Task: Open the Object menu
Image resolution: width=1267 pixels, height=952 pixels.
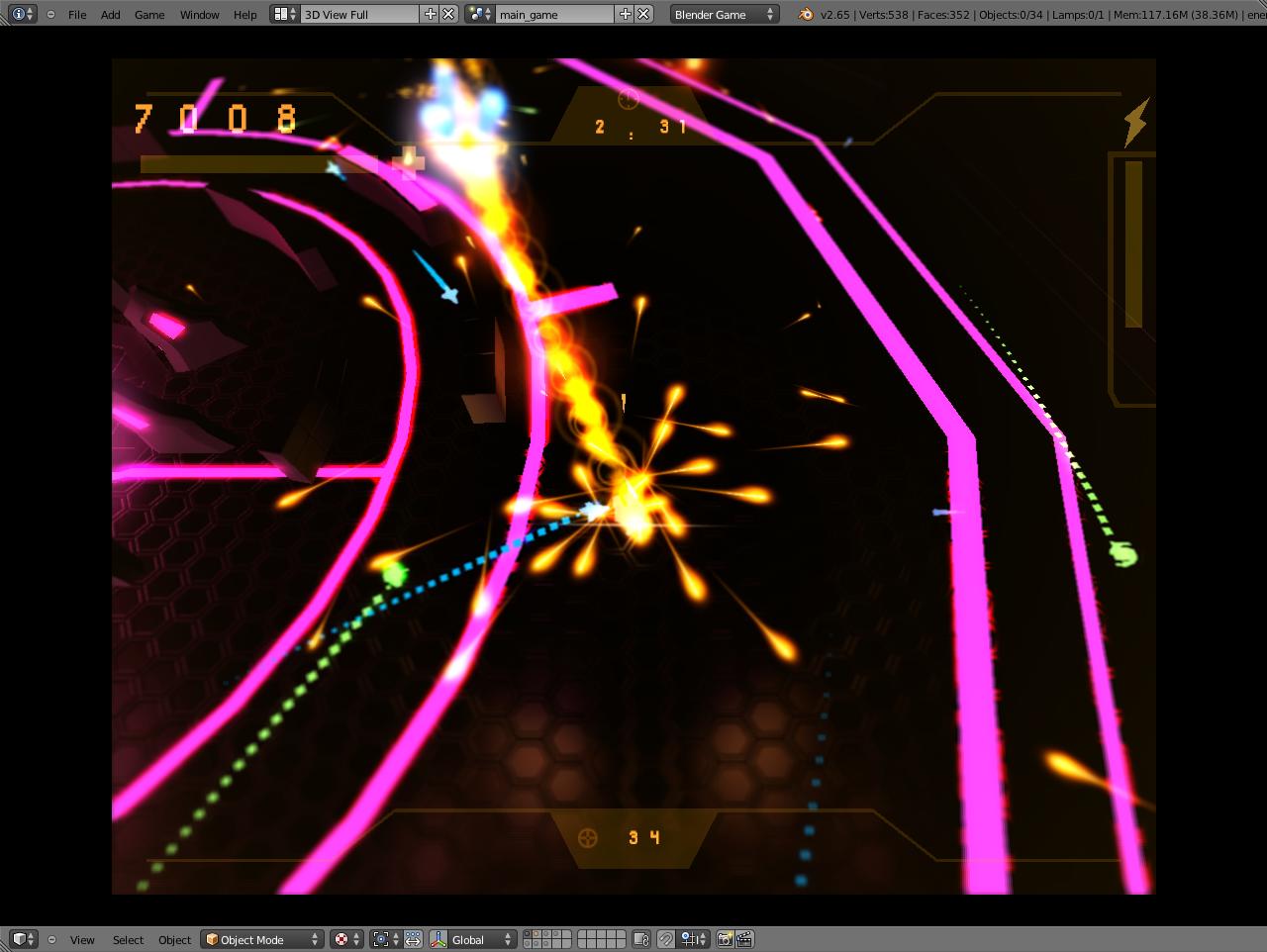Action: (174, 939)
